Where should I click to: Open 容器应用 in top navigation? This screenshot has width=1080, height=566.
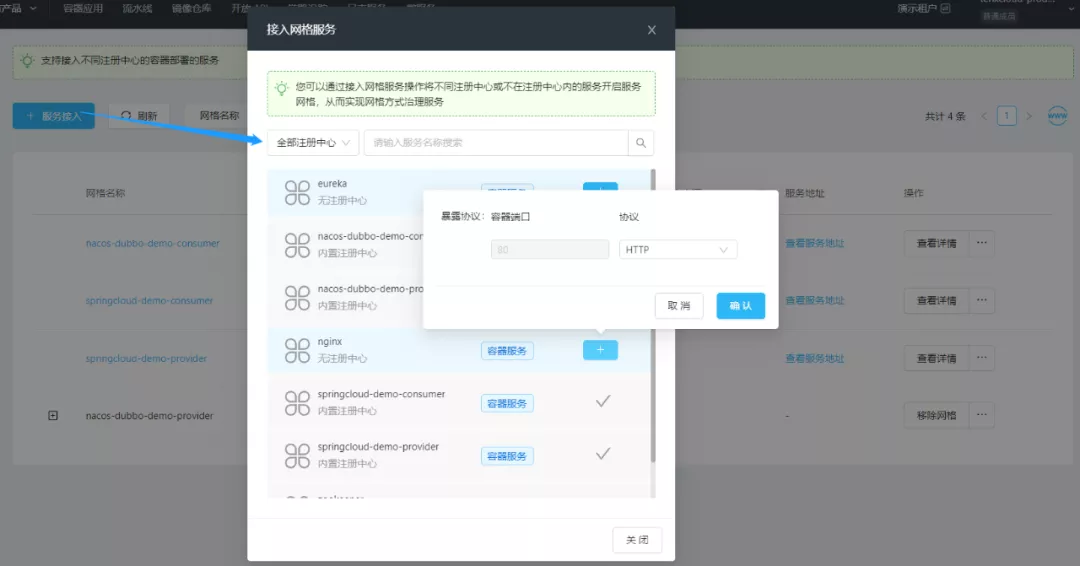(83, 8)
